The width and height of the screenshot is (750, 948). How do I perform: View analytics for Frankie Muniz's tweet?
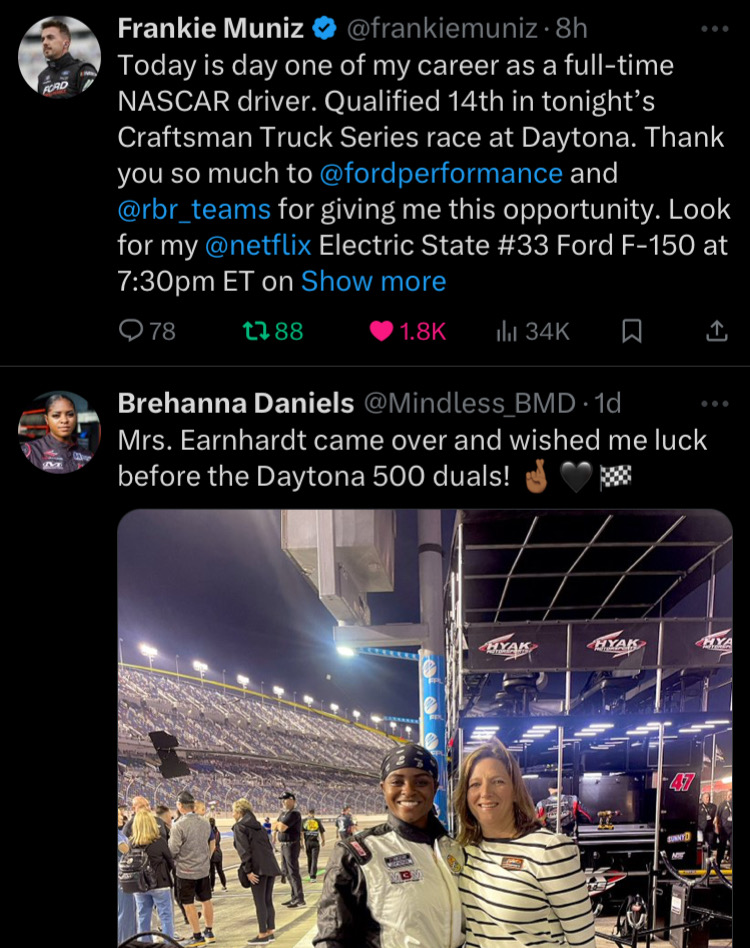point(532,331)
